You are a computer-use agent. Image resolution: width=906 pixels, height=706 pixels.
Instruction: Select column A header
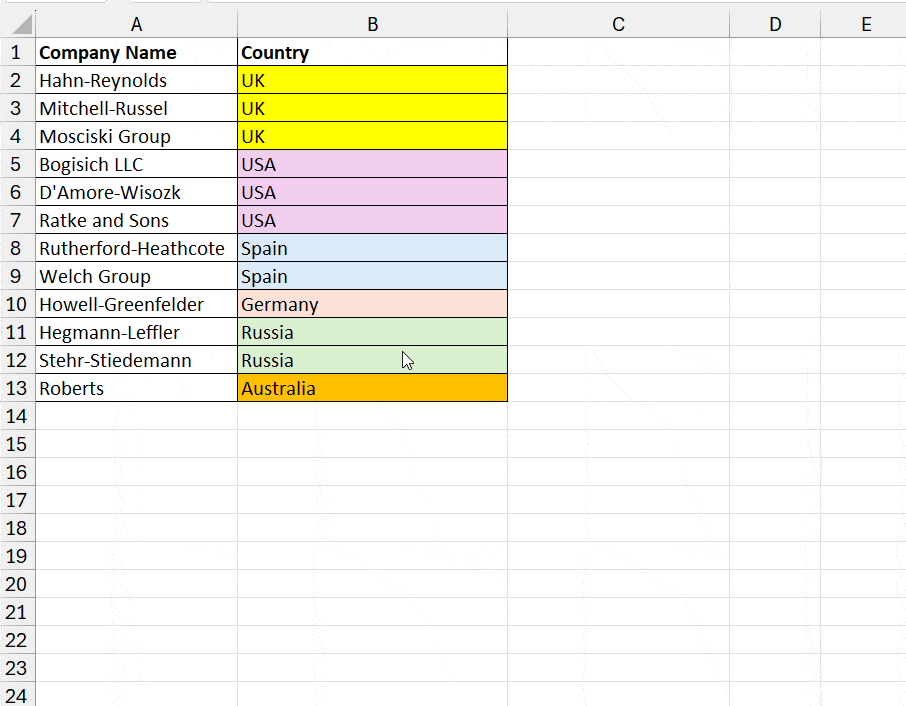[x=136, y=24]
